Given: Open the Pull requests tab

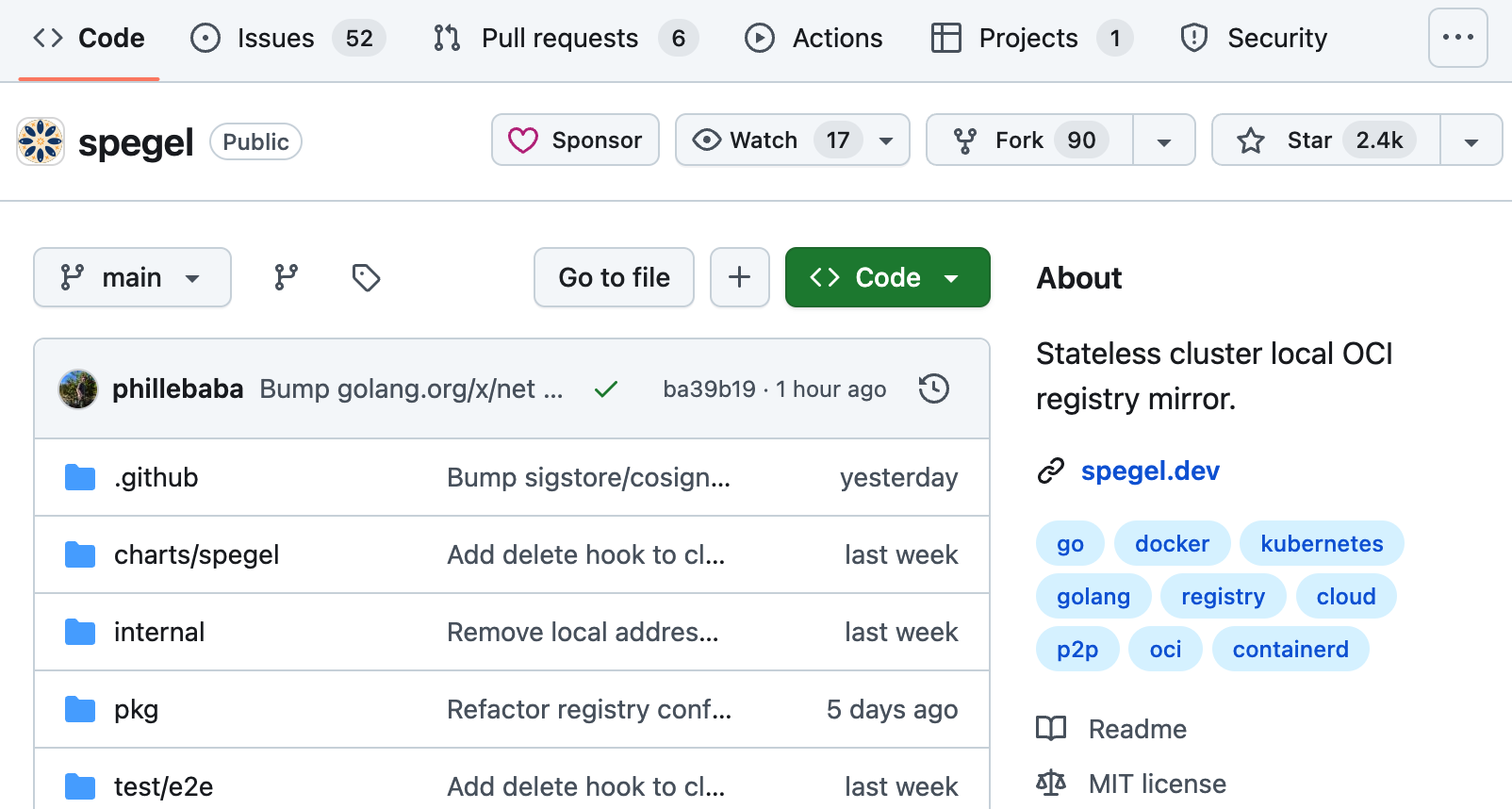Looking at the screenshot, I should (560, 38).
